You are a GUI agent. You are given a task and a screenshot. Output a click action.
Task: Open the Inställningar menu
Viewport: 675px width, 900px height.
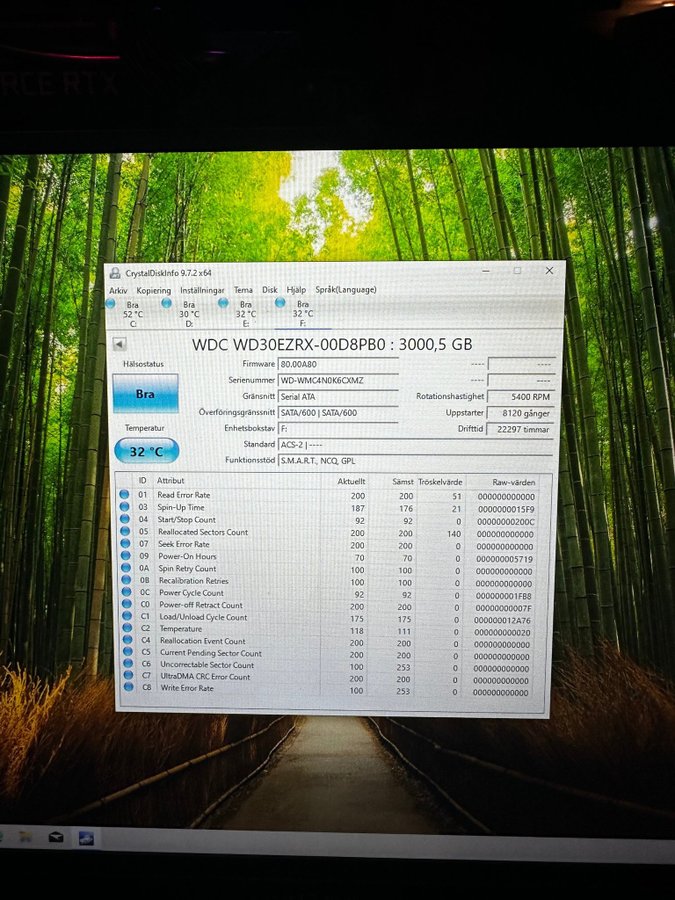point(201,290)
